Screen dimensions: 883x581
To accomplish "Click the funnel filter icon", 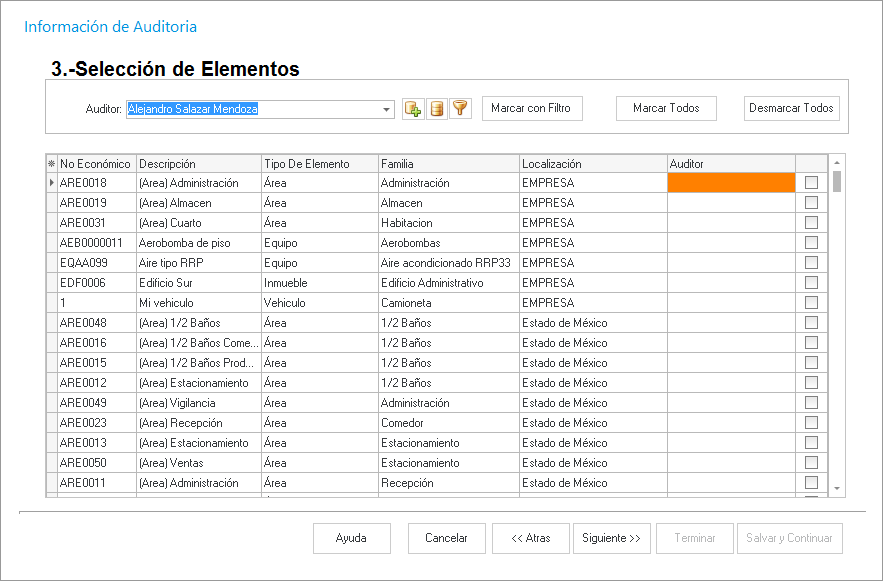I will tap(460, 109).
